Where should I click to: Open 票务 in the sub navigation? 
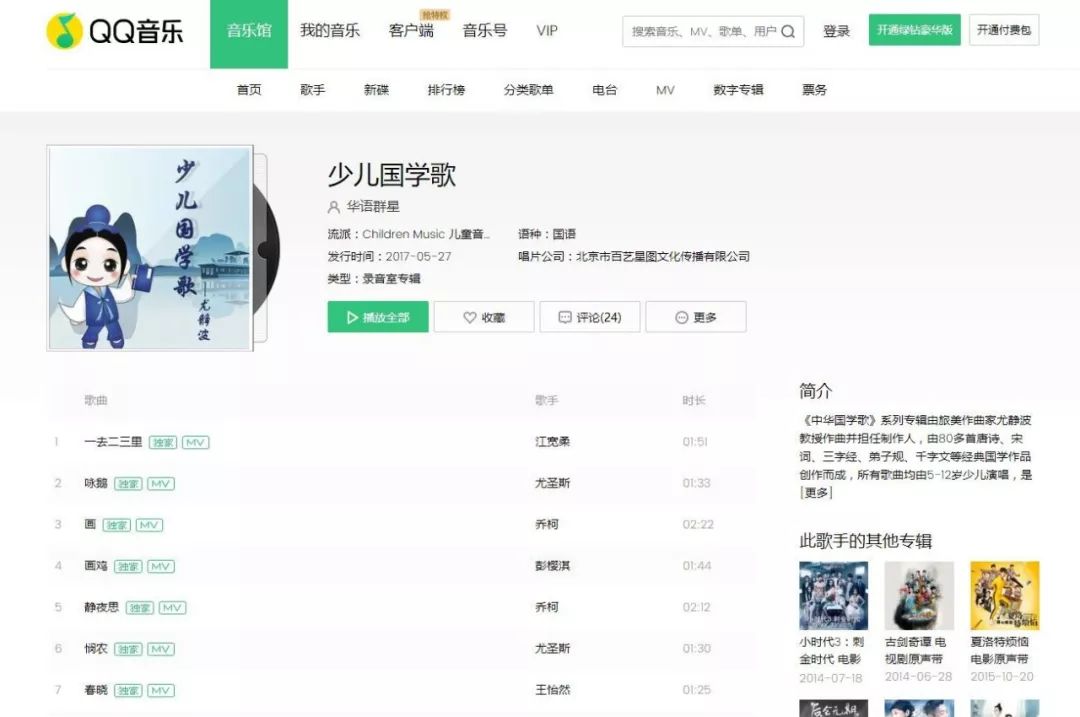814,90
